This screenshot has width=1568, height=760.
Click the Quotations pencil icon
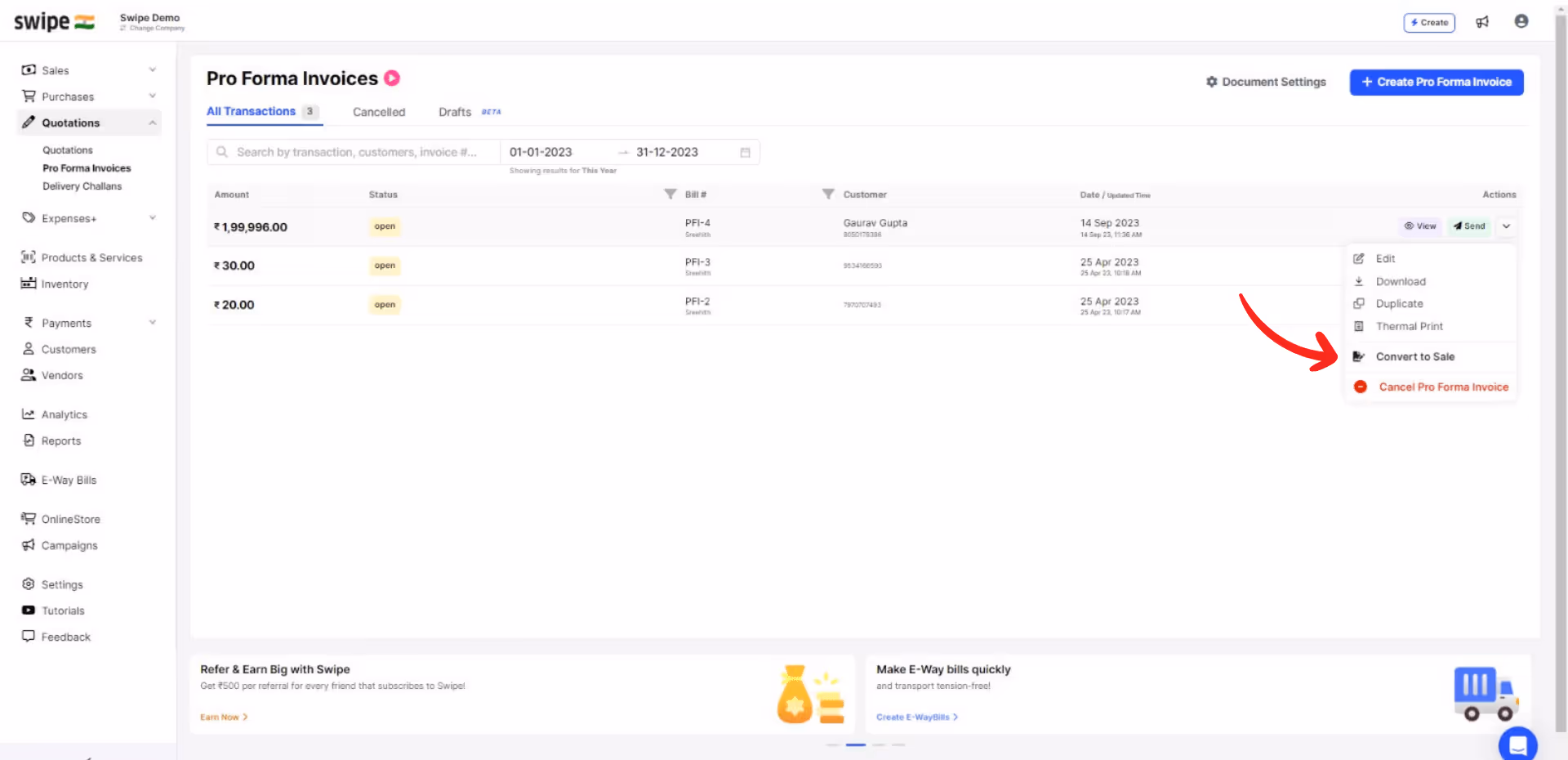coord(29,123)
